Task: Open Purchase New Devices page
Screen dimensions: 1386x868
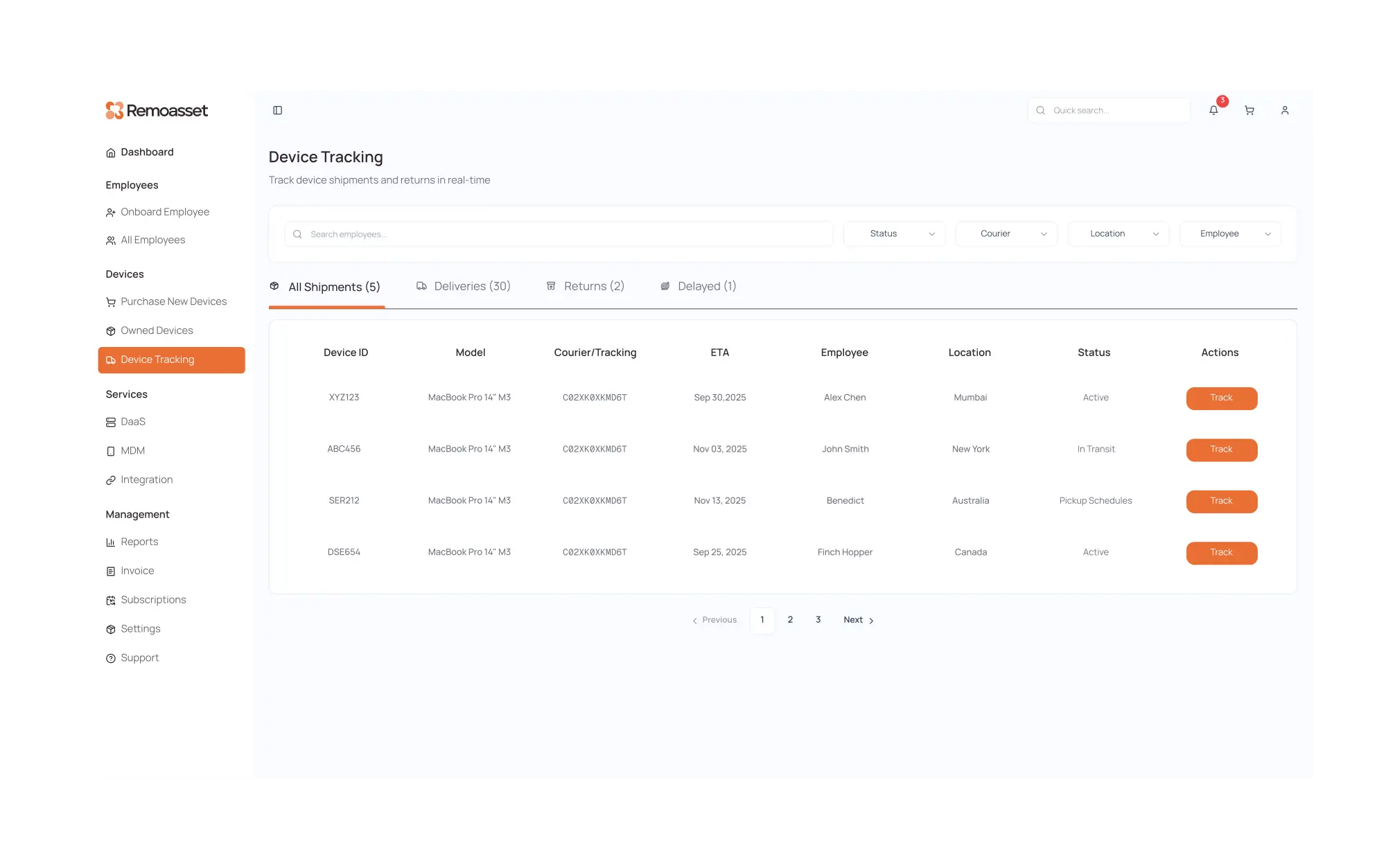Action: coord(173,301)
